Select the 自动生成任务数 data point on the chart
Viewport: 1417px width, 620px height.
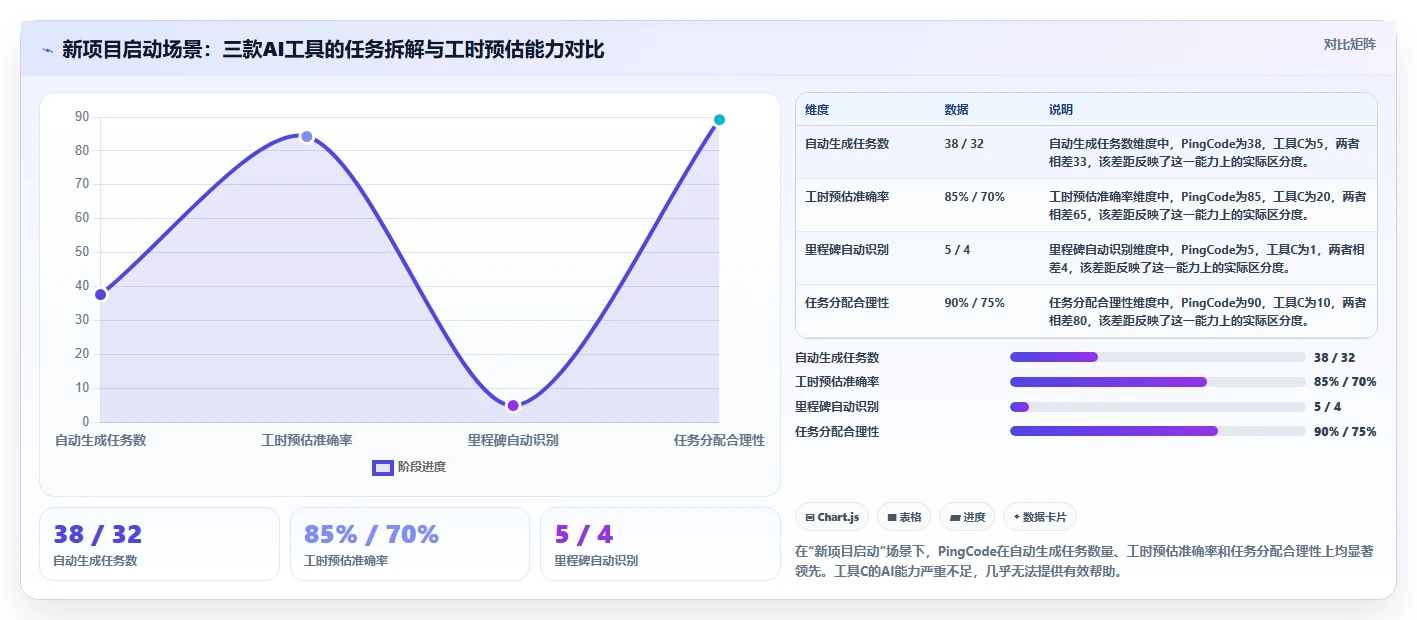(100, 294)
